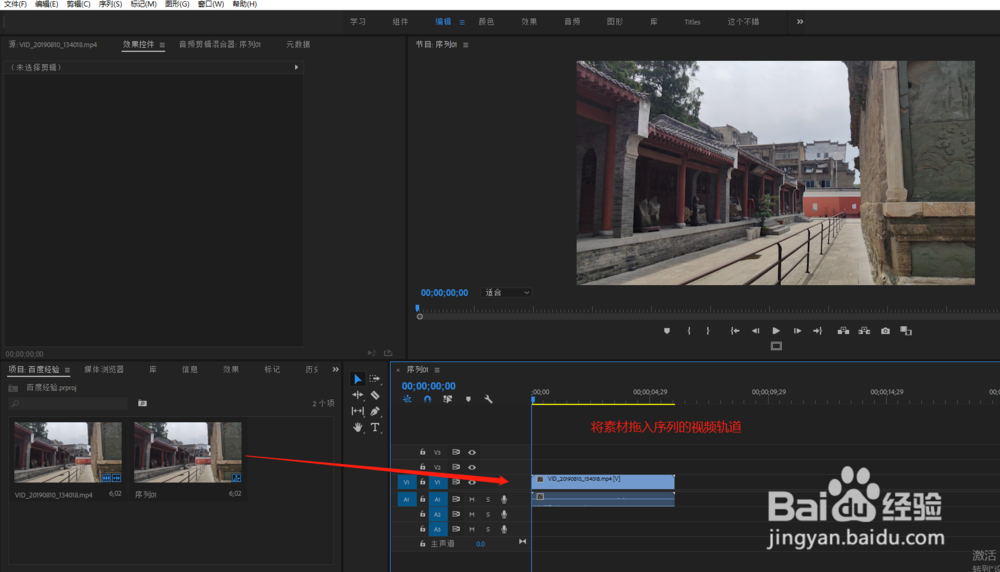
Task: Toggle V2 track visibility eye
Action: click(x=472, y=467)
